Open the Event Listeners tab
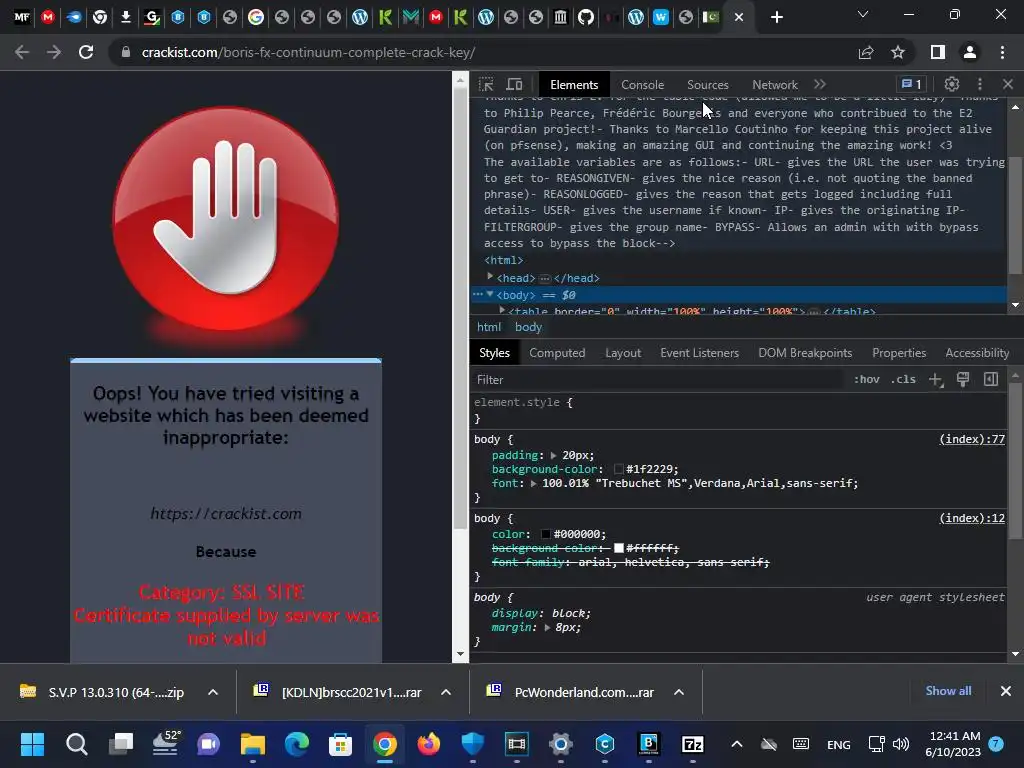 [699, 353]
